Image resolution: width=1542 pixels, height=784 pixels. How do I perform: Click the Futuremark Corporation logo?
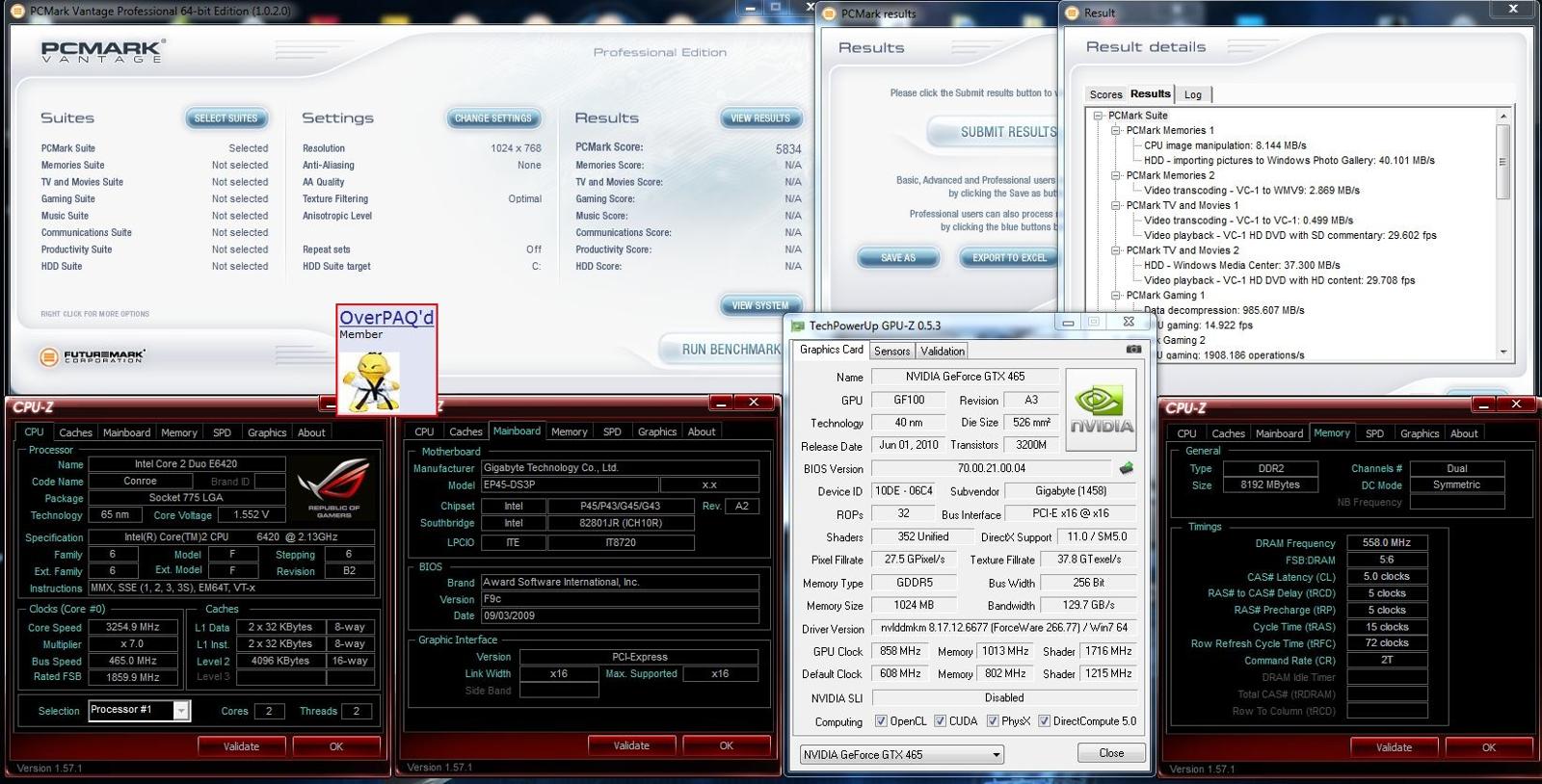point(93,357)
